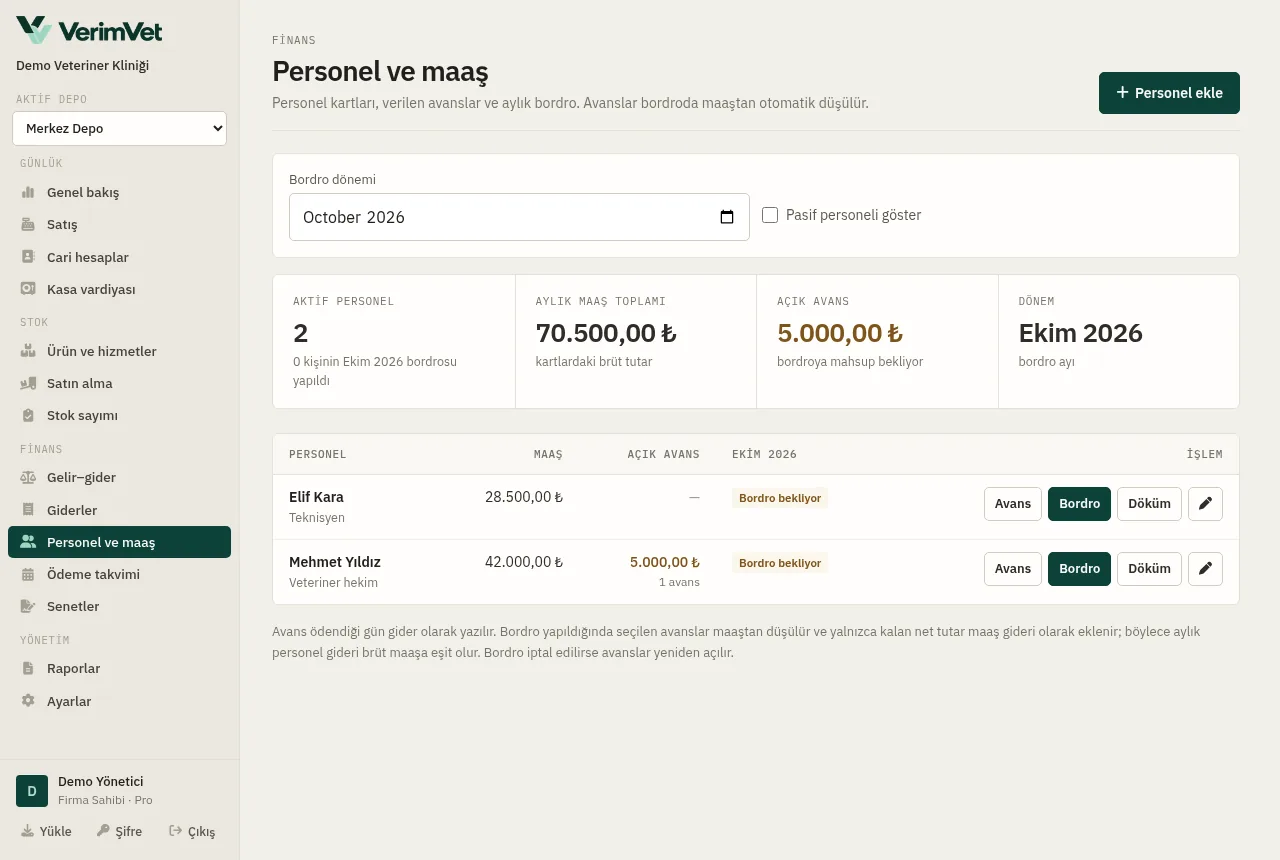The height and width of the screenshot is (860, 1280).
Task: Click the Şifre password button
Action: coord(119,831)
